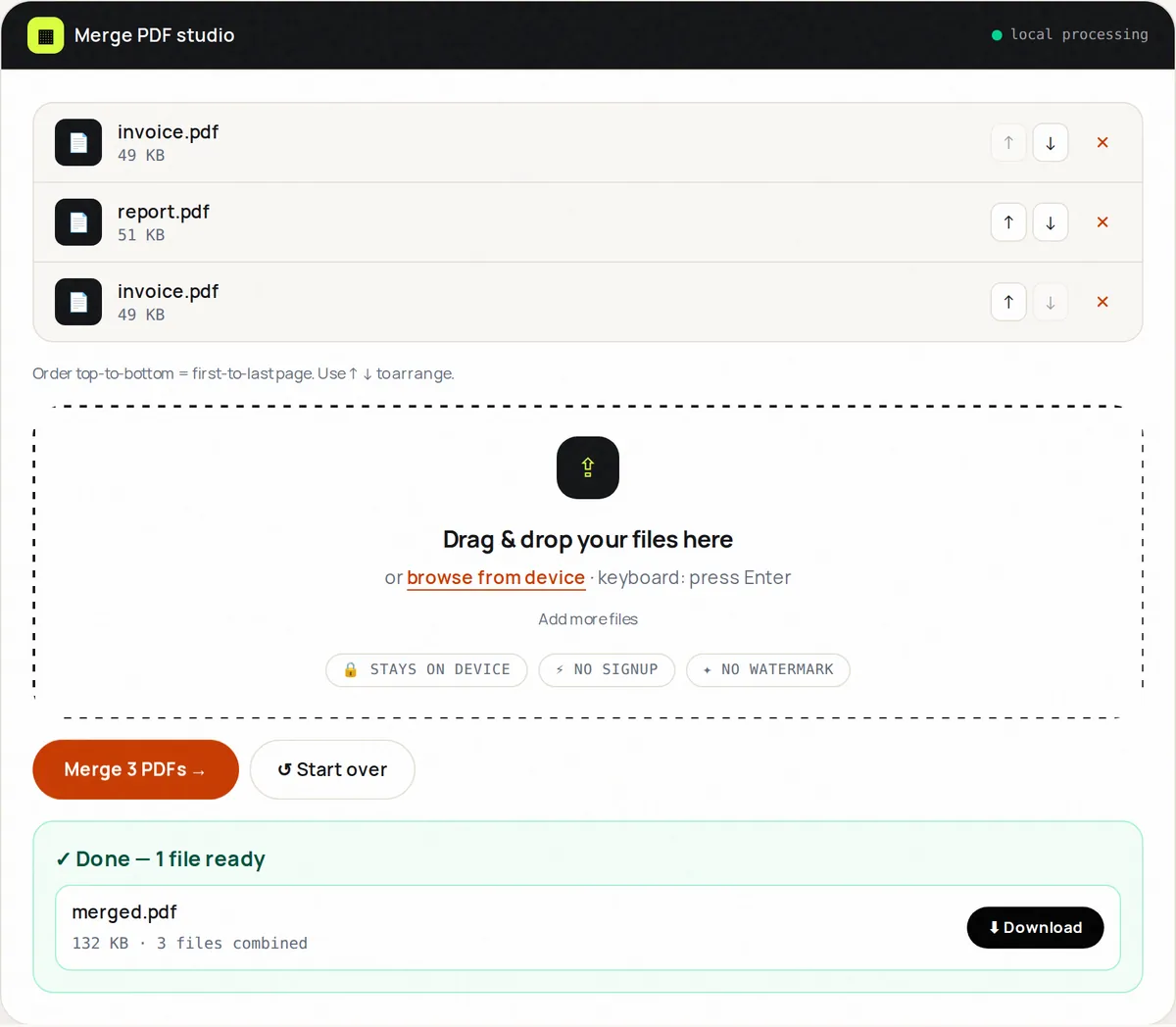The height and width of the screenshot is (1027, 1176).
Task: Start merging with Merge 3 PDFs button
Action: (x=135, y=769)
